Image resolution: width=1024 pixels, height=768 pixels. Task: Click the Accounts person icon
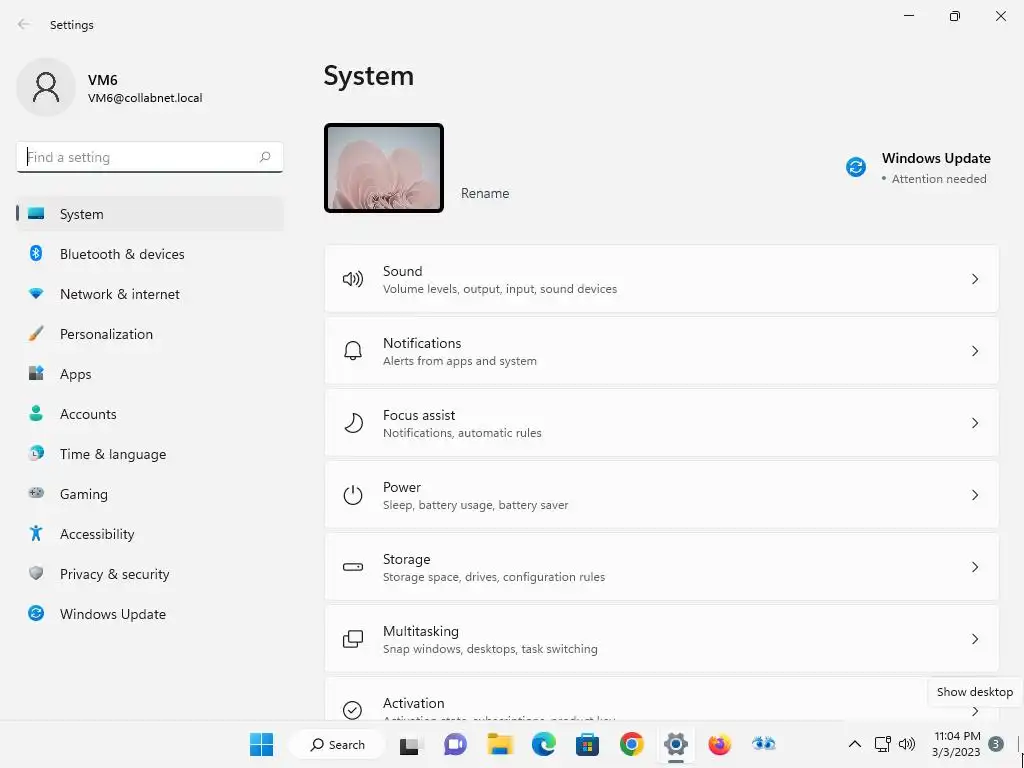point(36,413)
